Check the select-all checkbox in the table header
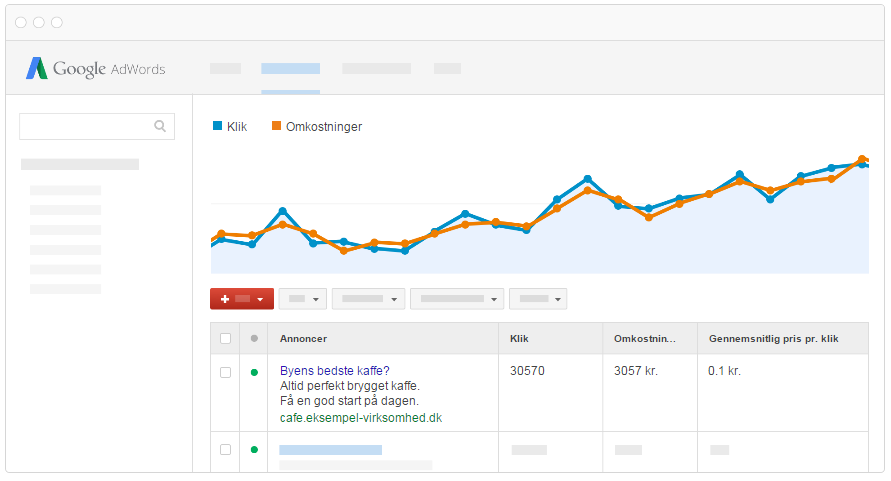 226,338
